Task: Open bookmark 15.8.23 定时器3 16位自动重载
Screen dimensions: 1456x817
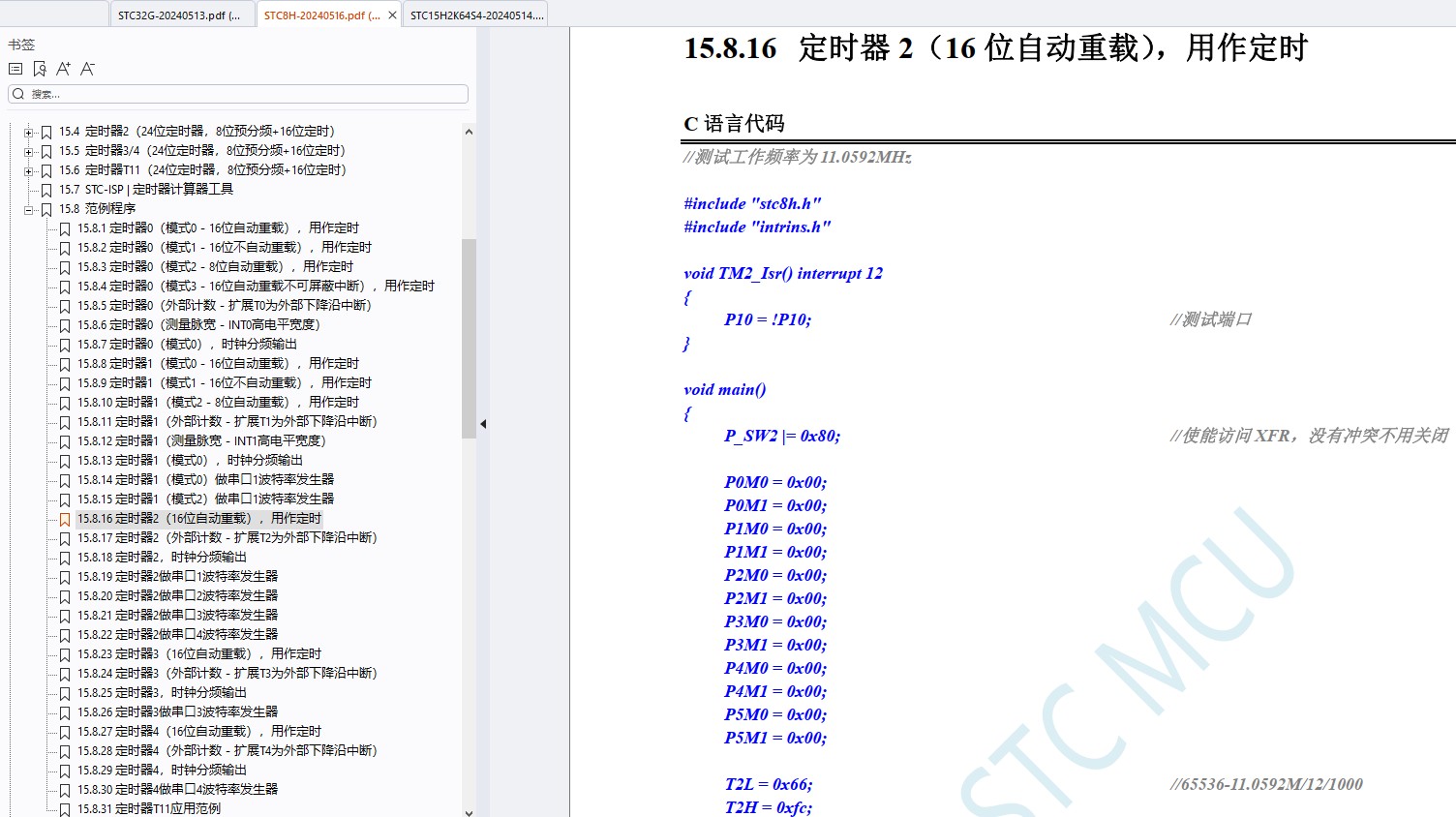Action: (x=199, y=654)
